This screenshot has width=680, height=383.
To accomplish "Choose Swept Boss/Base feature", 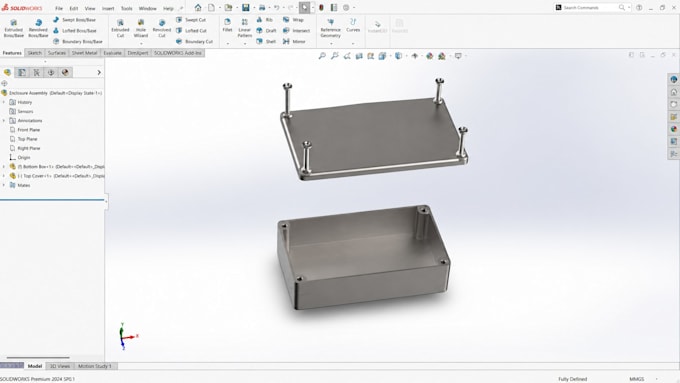I will (74, 20).
